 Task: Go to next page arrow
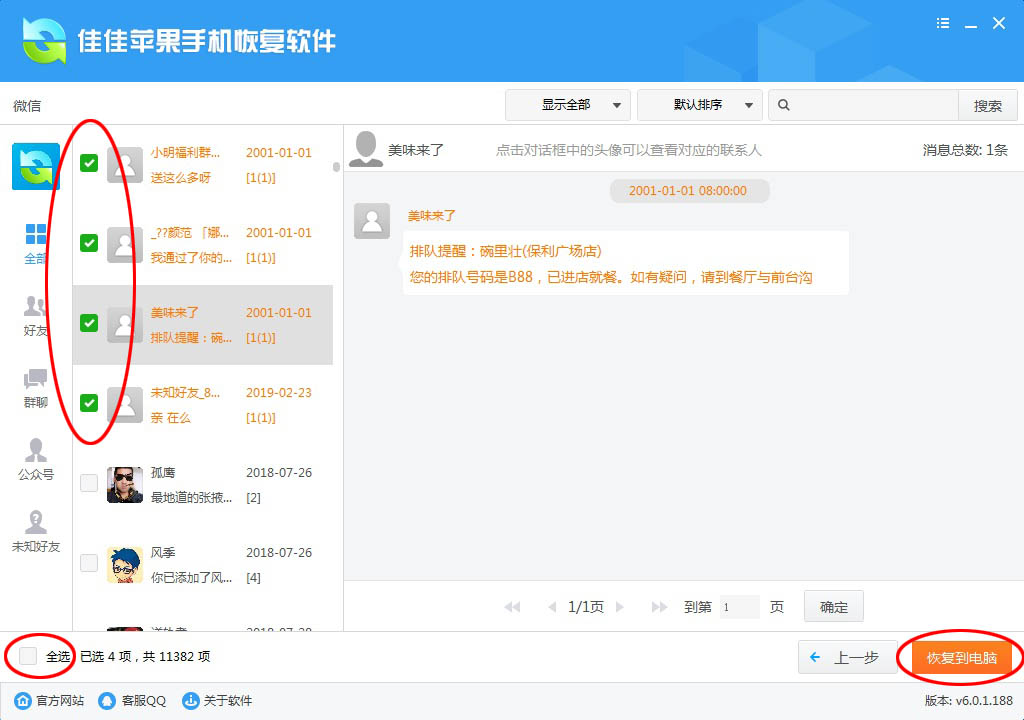[620, 607]
